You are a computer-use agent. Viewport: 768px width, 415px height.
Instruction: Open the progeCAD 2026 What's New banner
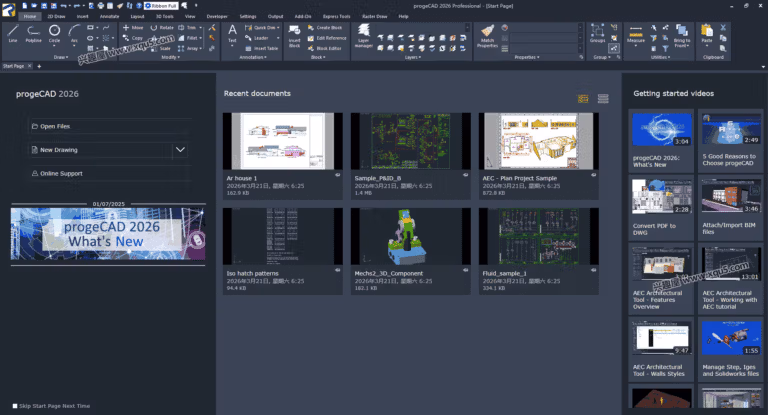pyautogui.click(x=108, y=234)
